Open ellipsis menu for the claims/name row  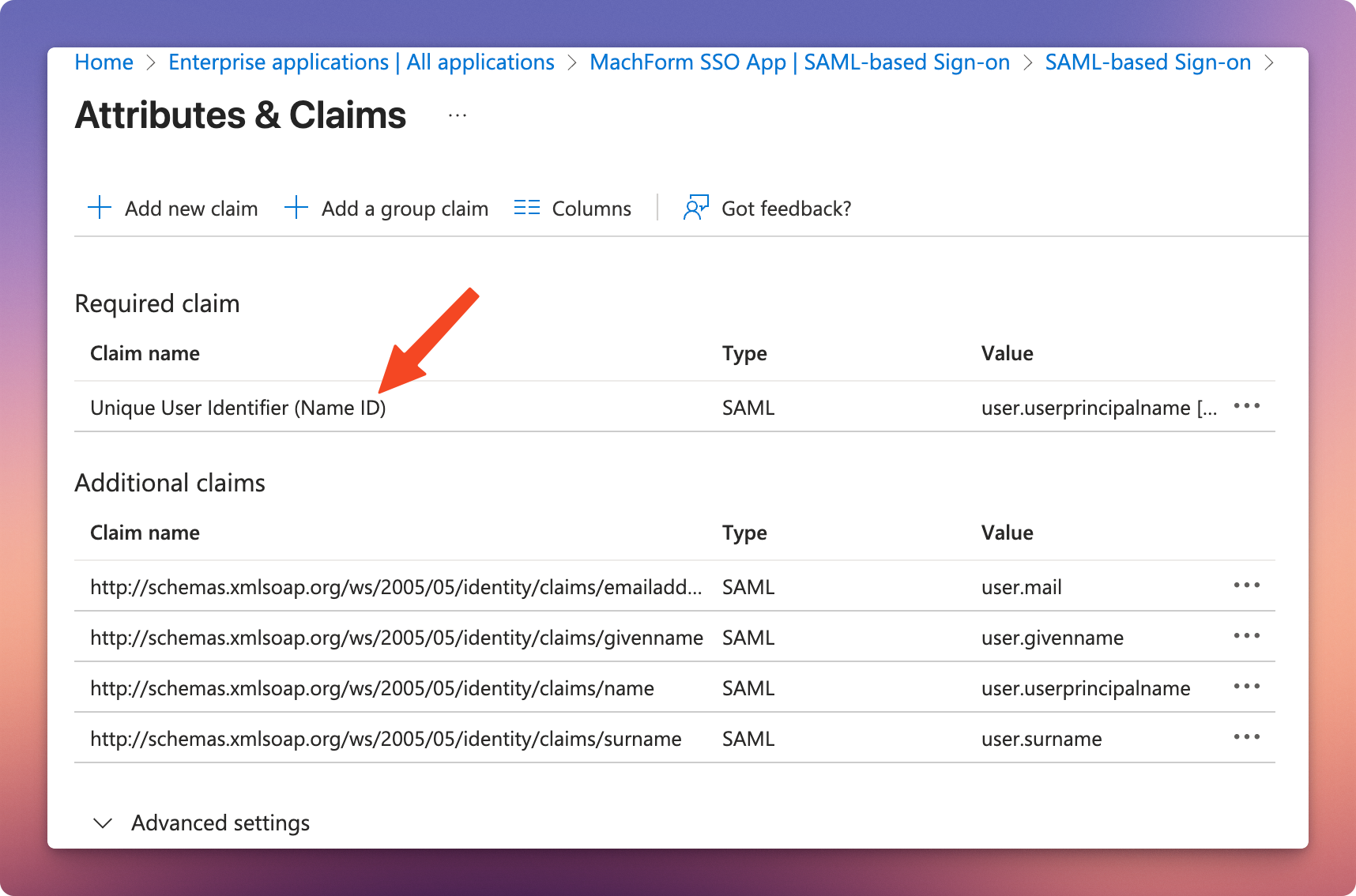pyautogui.click(x=1246, y=687)
